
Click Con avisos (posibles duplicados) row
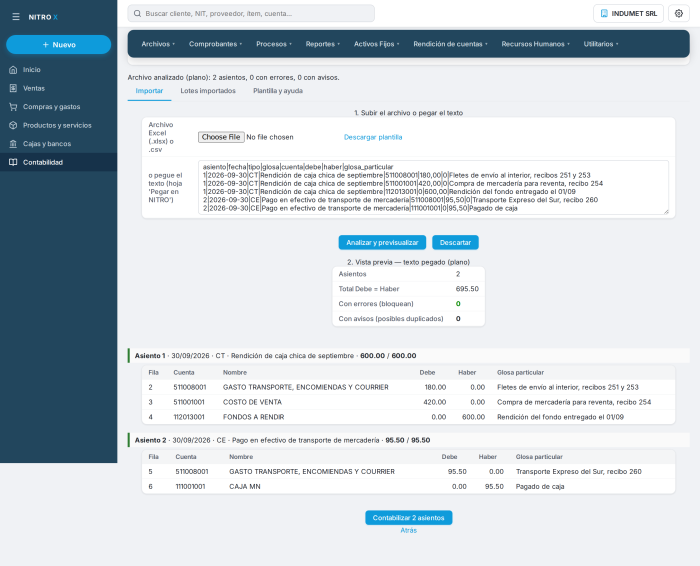[408, 319]
